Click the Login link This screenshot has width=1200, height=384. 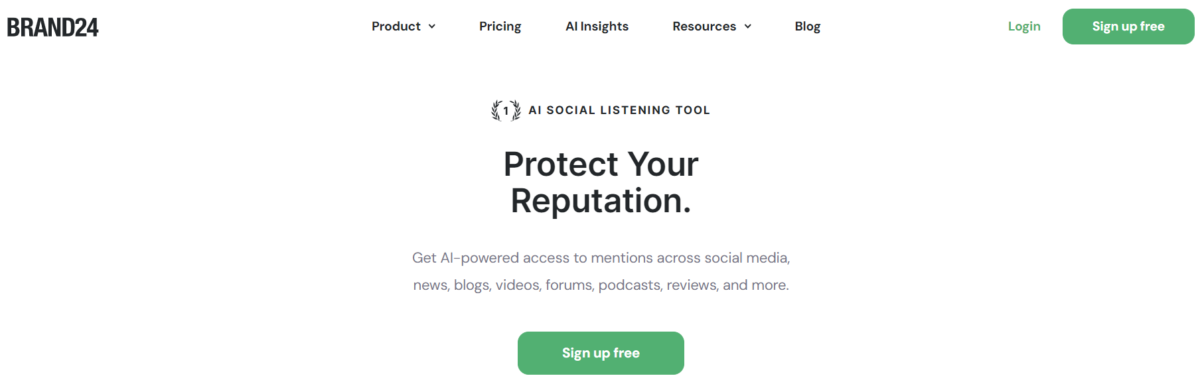[x=1024, y=27]
